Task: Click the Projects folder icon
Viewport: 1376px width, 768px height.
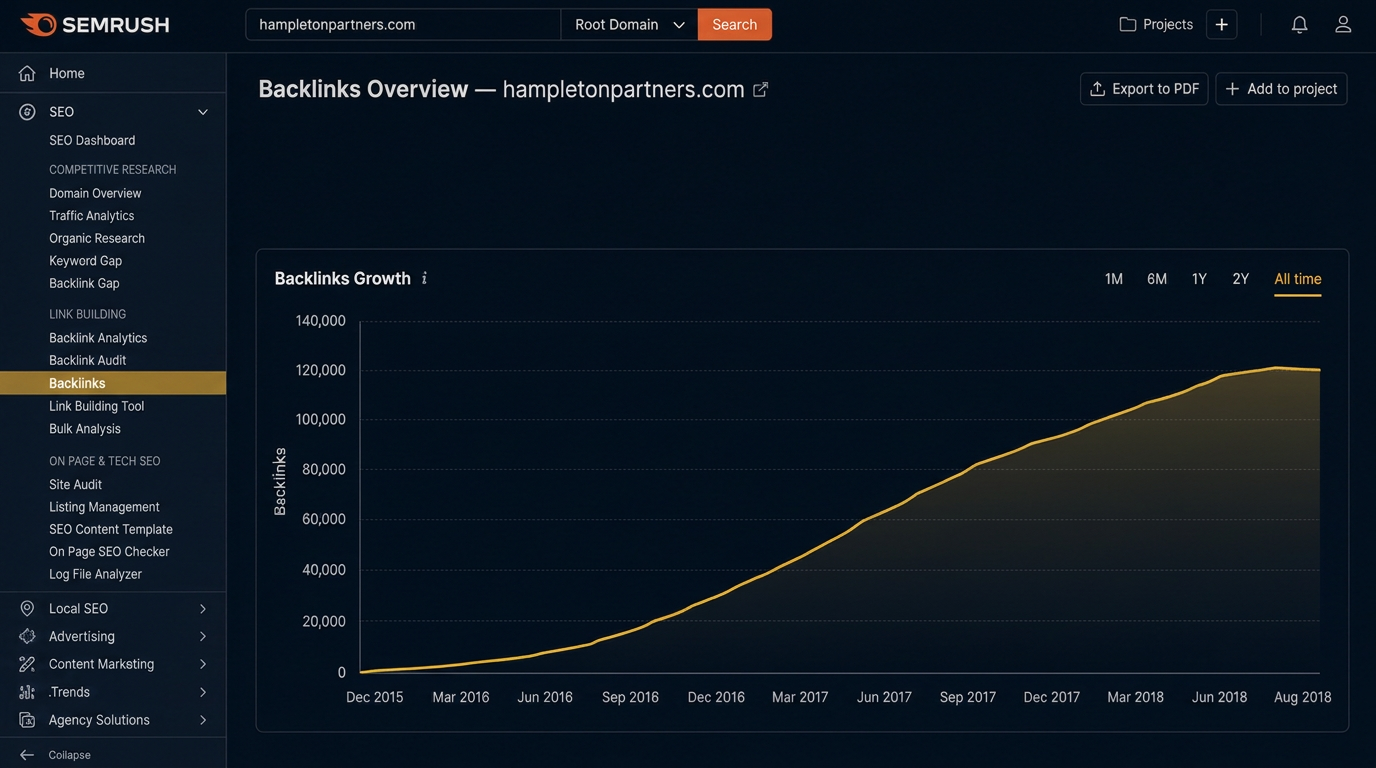Action: (x=1128, y=25)
